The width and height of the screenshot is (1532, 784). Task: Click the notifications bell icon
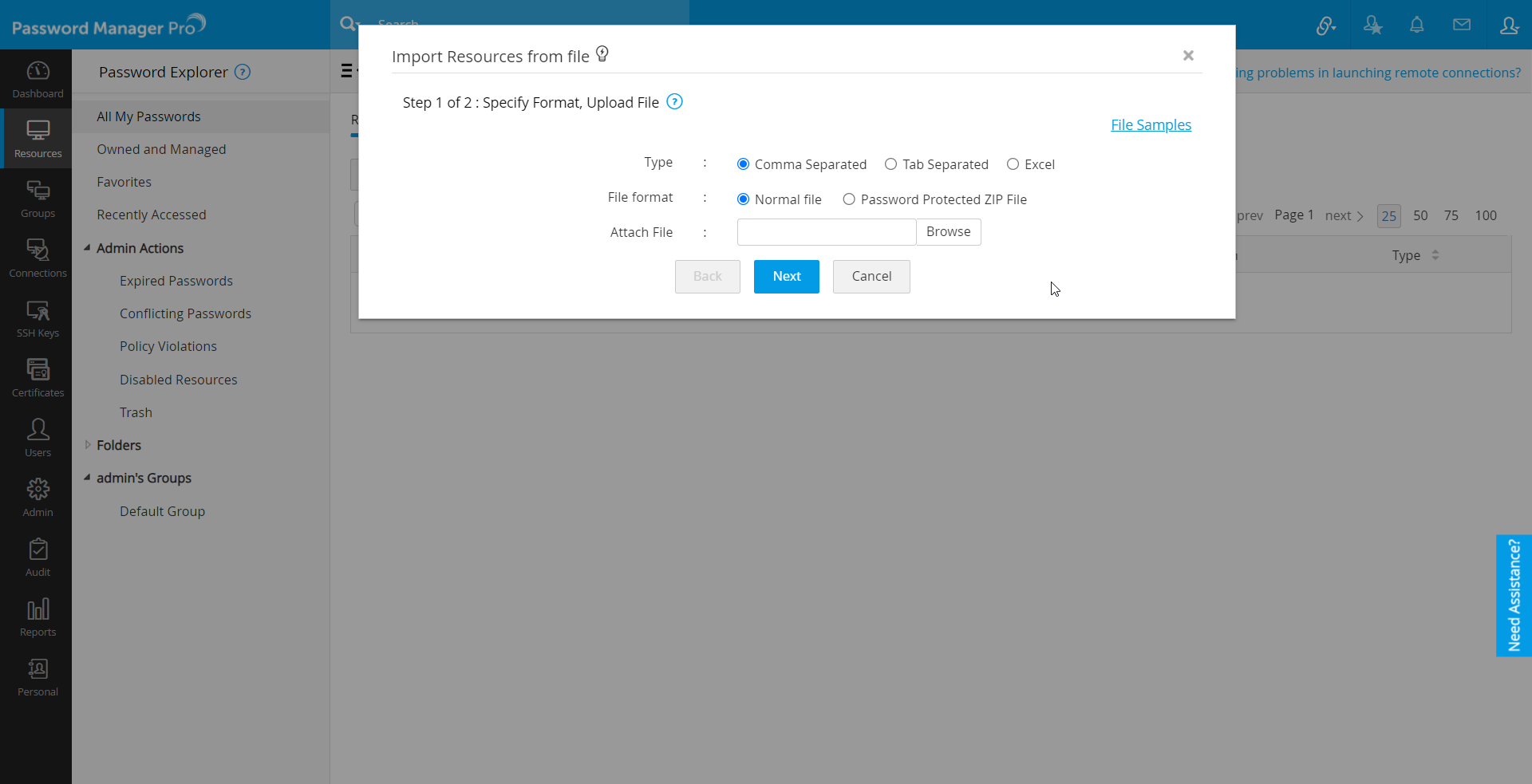tap(1416, 26)
